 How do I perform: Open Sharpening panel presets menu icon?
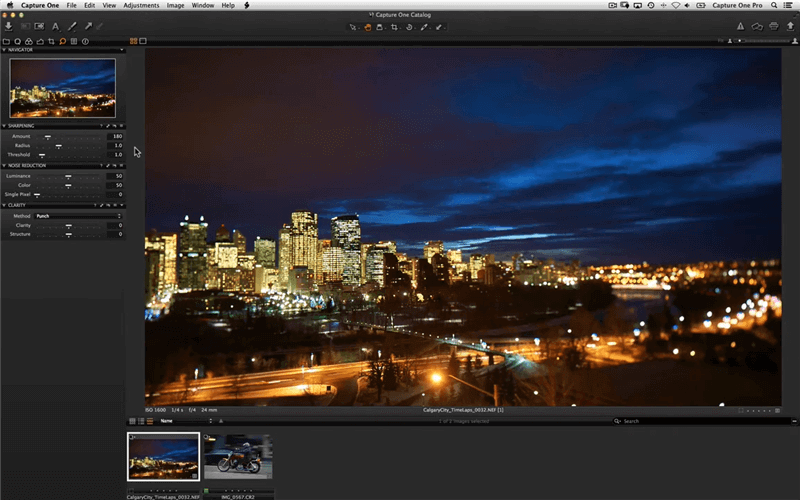coord(121,126)
